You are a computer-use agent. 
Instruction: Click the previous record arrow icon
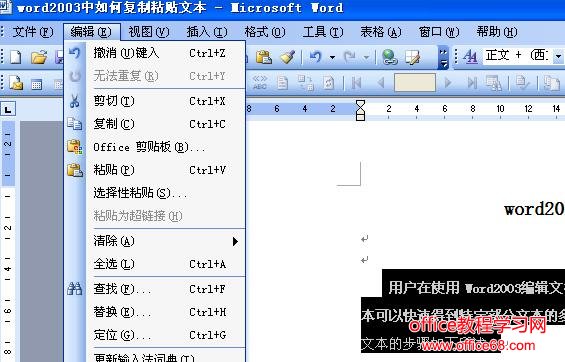point(380,83)
